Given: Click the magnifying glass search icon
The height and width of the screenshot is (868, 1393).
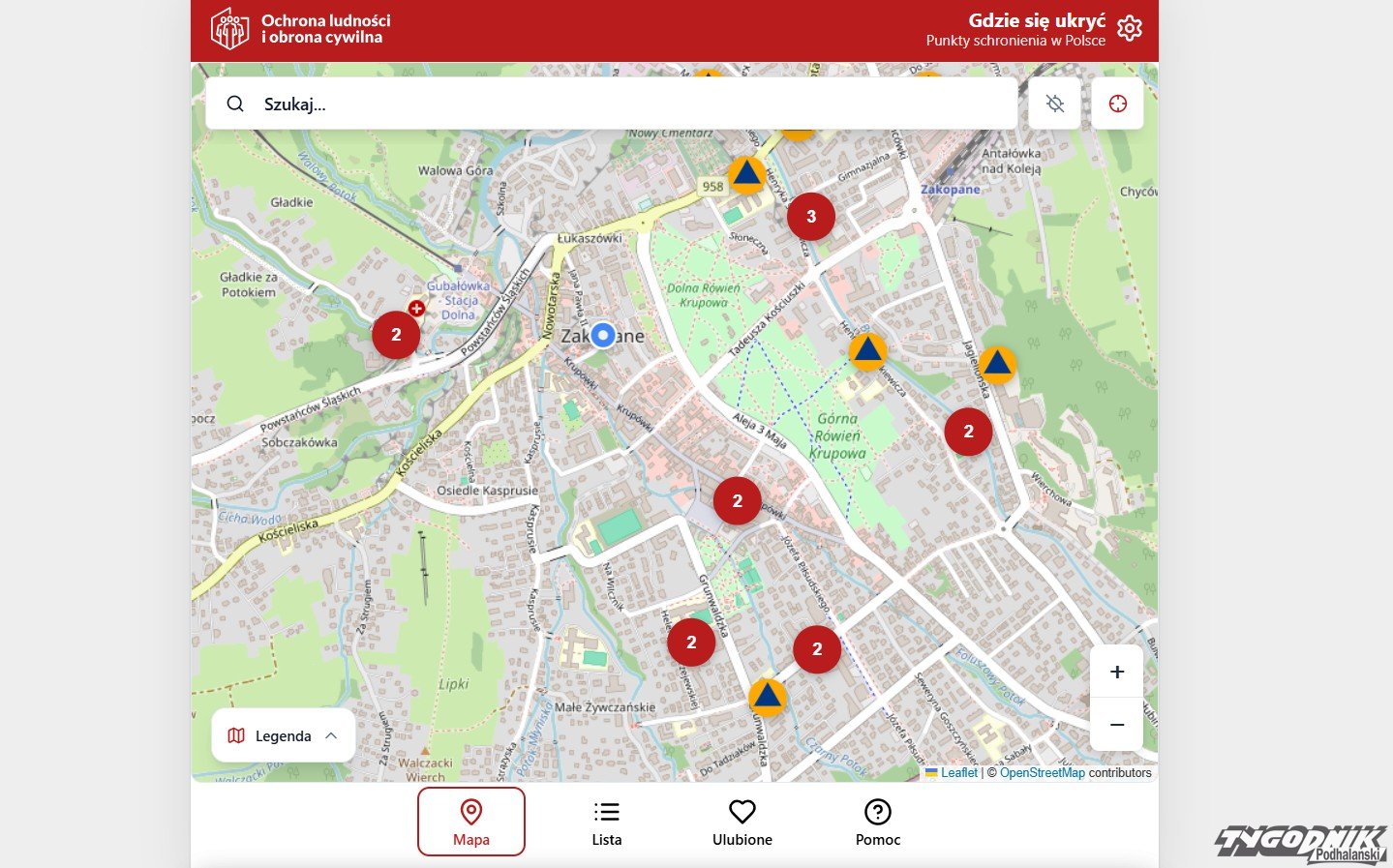Looking at the screenshot, I should [235, 104].
